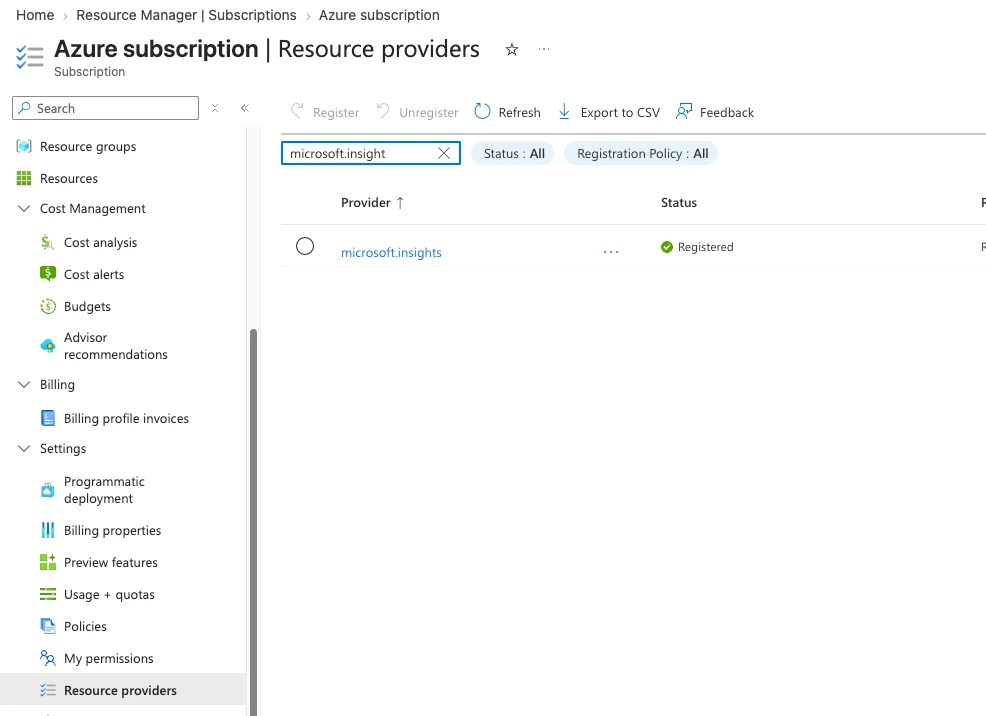
Task: Open Cost analysis
Action: 100,243
